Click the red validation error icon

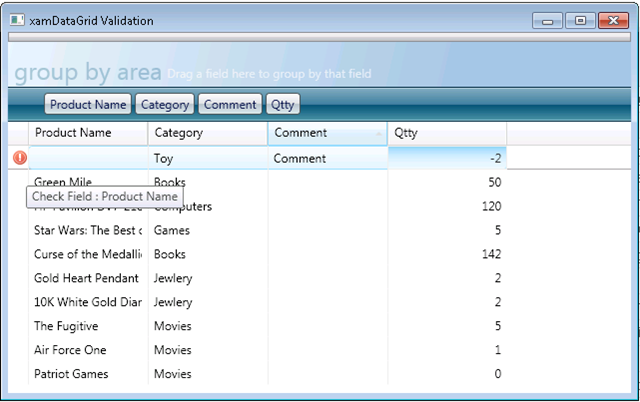point(19,158)
